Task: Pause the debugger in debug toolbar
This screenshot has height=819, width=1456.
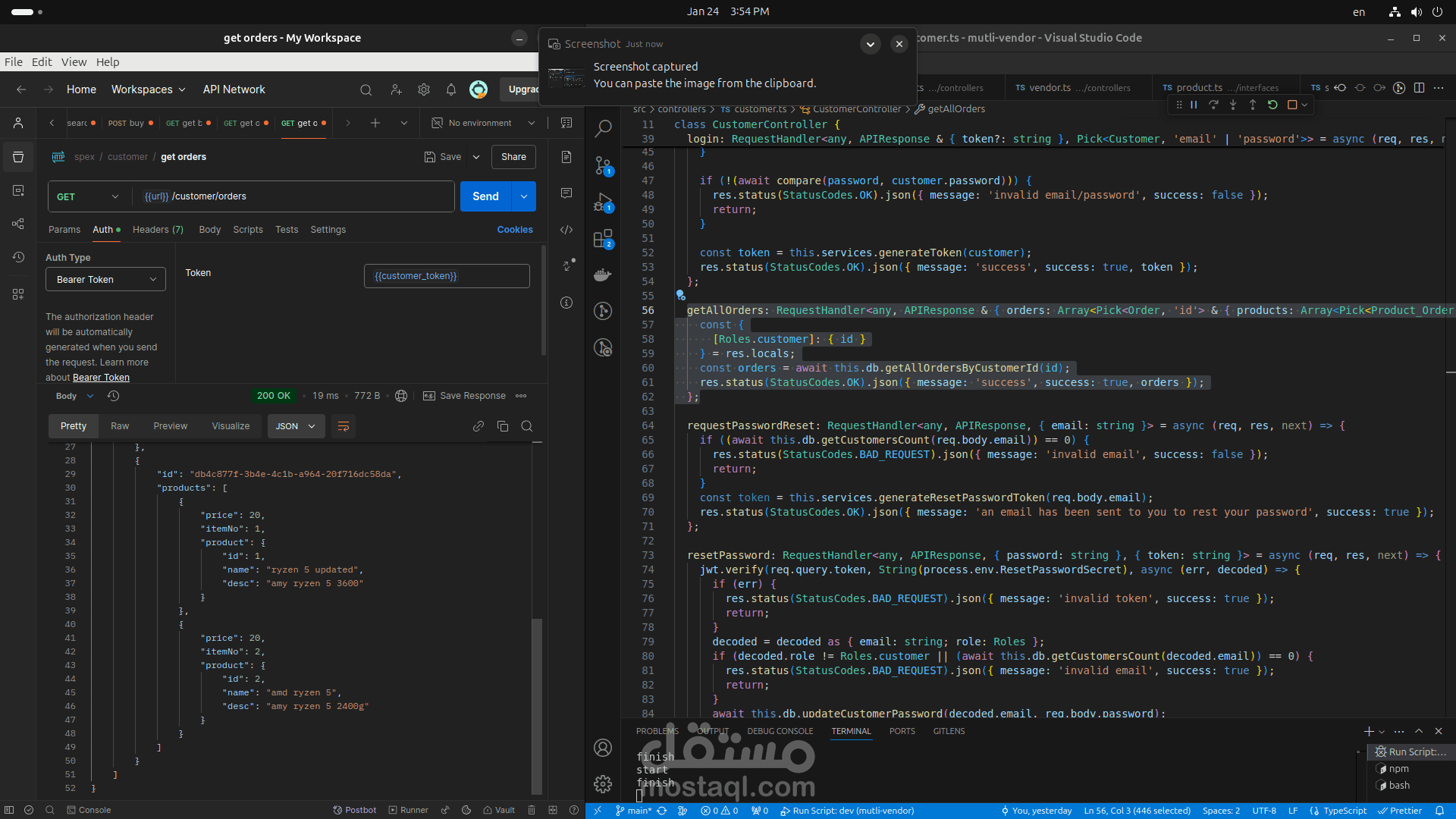Action: (x=1194, y=105)
